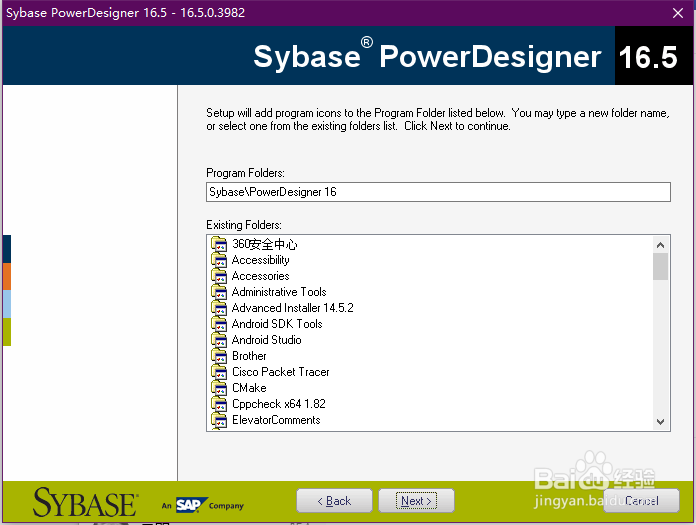Click the folder list scroll down arrow
This screenshot has width=696, height=525.
tap(660, 422)
